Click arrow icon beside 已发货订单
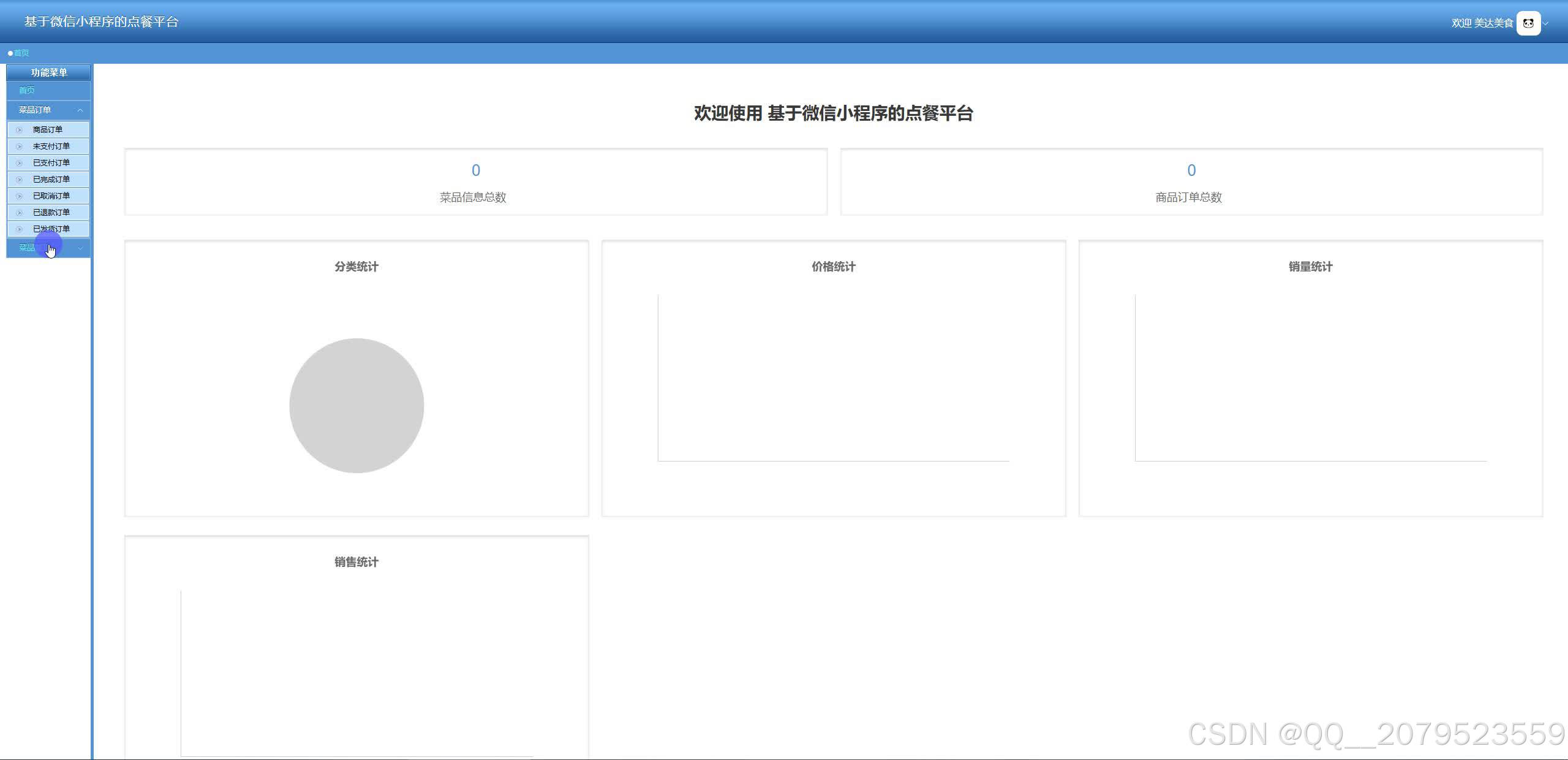 pos(19,229)
